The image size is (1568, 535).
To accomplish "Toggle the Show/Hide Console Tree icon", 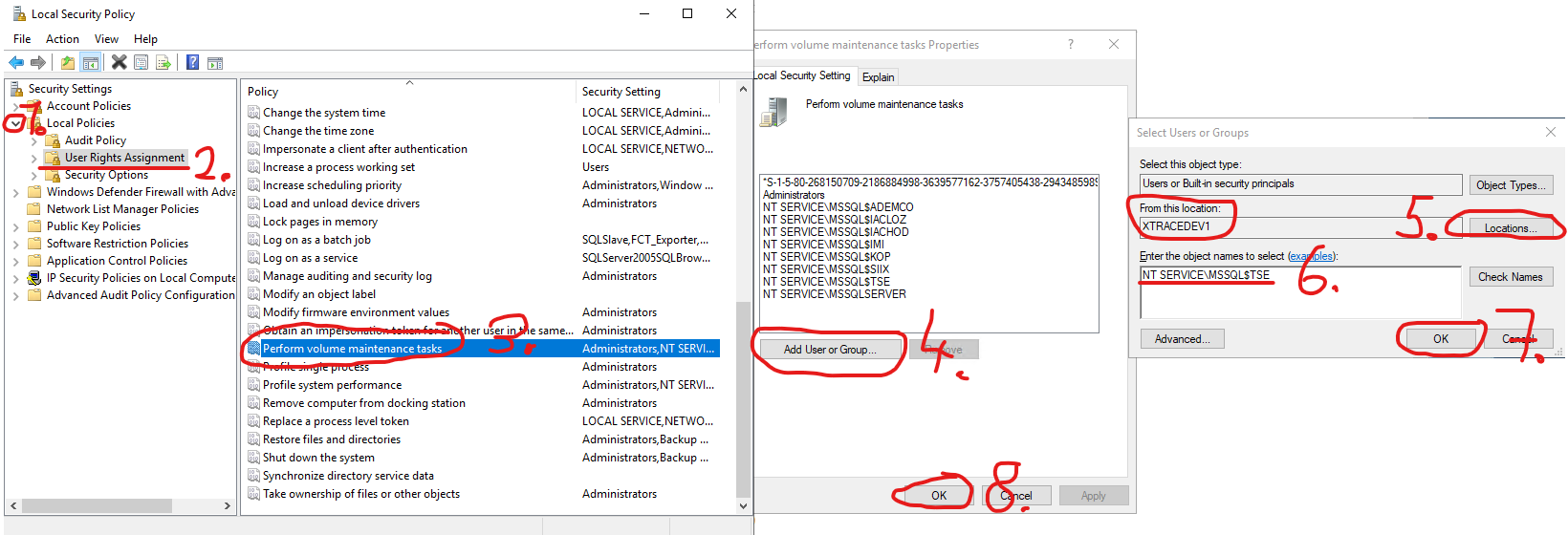I will coord(91,62).
